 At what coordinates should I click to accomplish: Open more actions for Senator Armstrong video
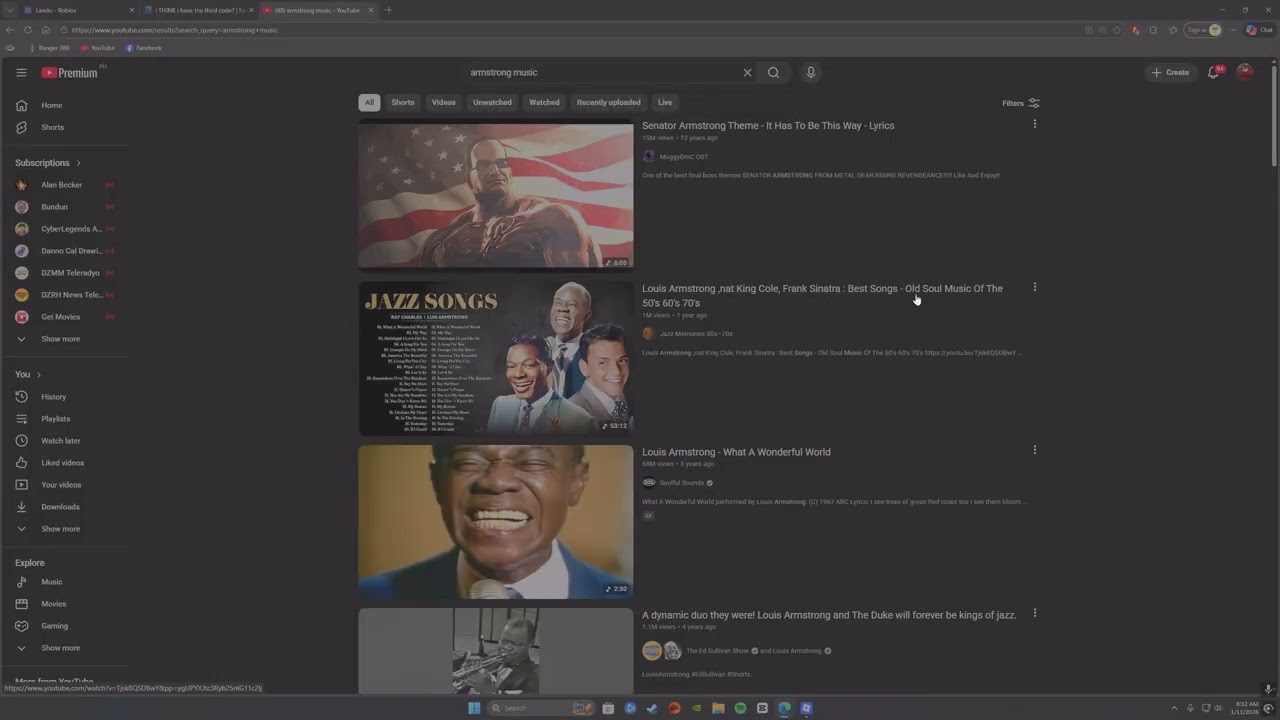1035,124
